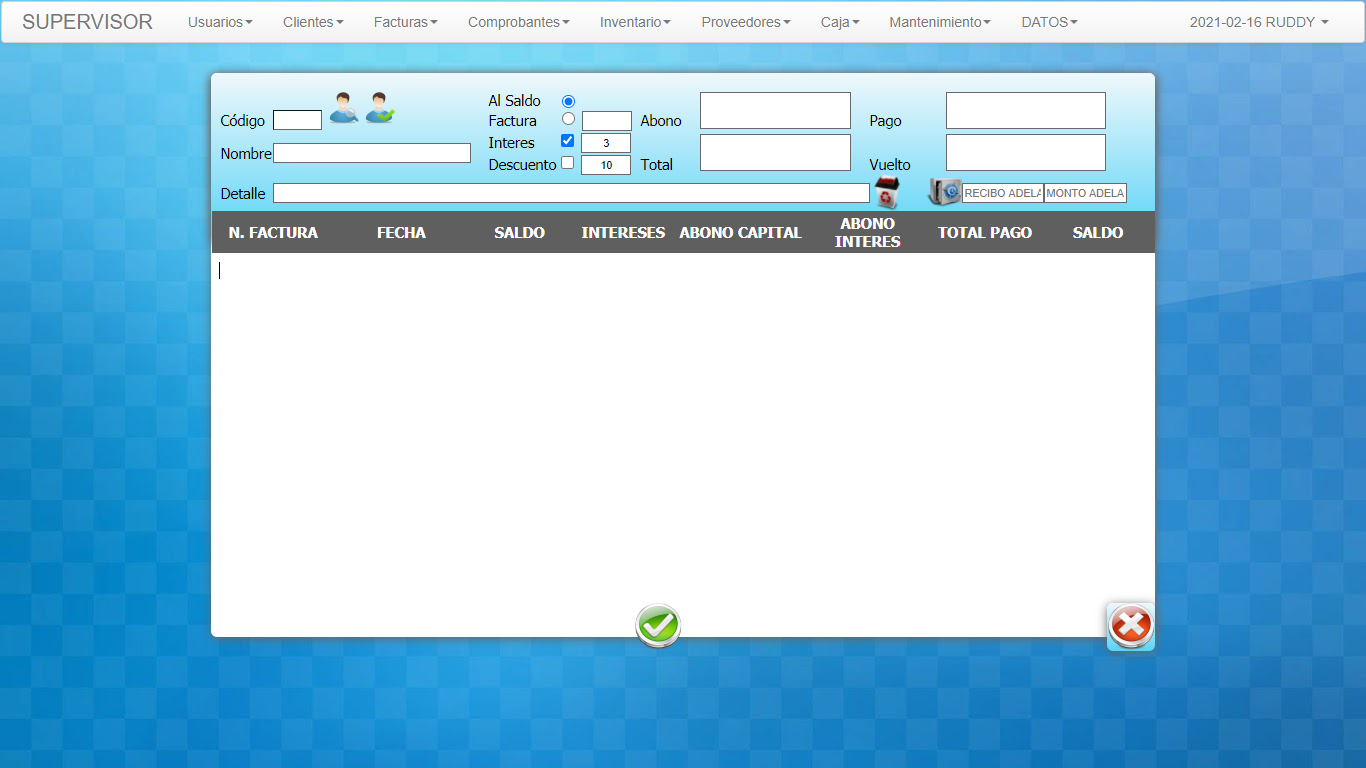Open the 2021-02-16 RUDDY user menu
This screenshot has width=1366, height=768.
[x=1259, y=22]
